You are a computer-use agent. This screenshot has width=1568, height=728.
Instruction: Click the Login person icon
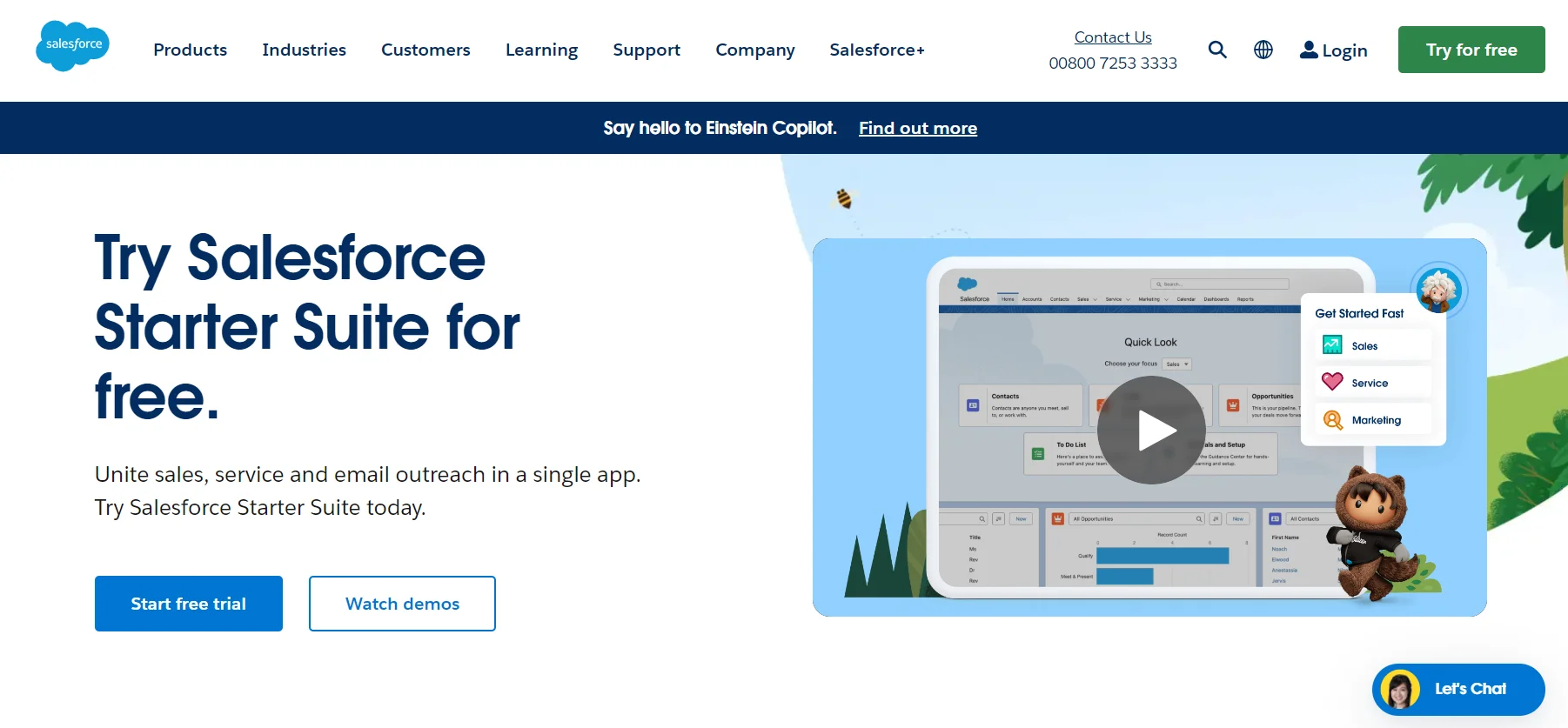[1308, 50]
